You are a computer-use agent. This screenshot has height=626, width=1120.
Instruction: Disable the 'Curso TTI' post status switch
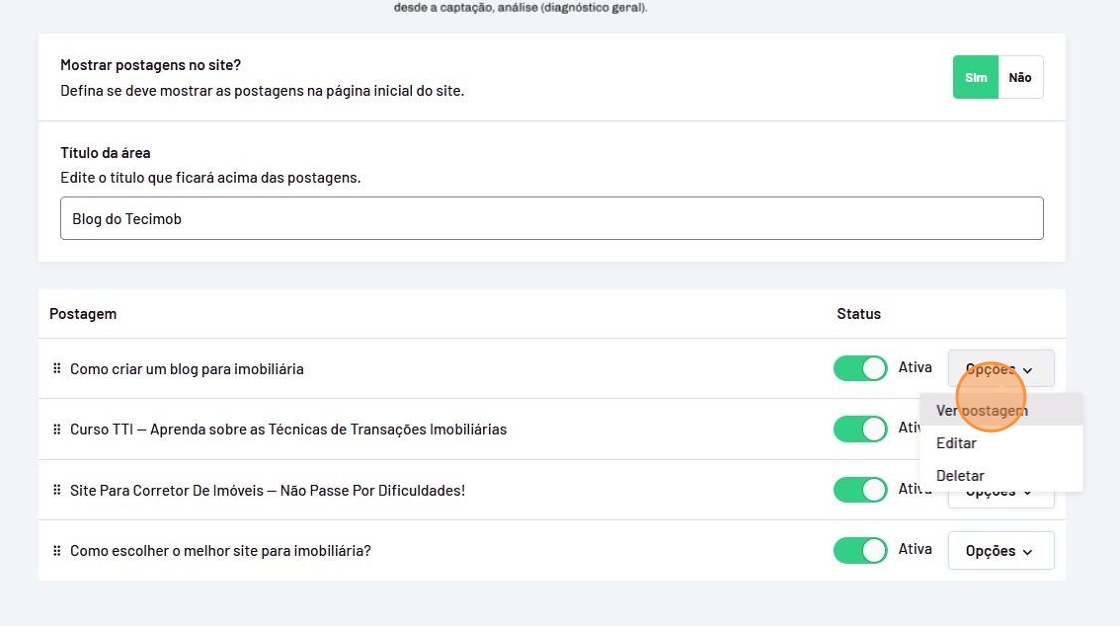[860, 429]
